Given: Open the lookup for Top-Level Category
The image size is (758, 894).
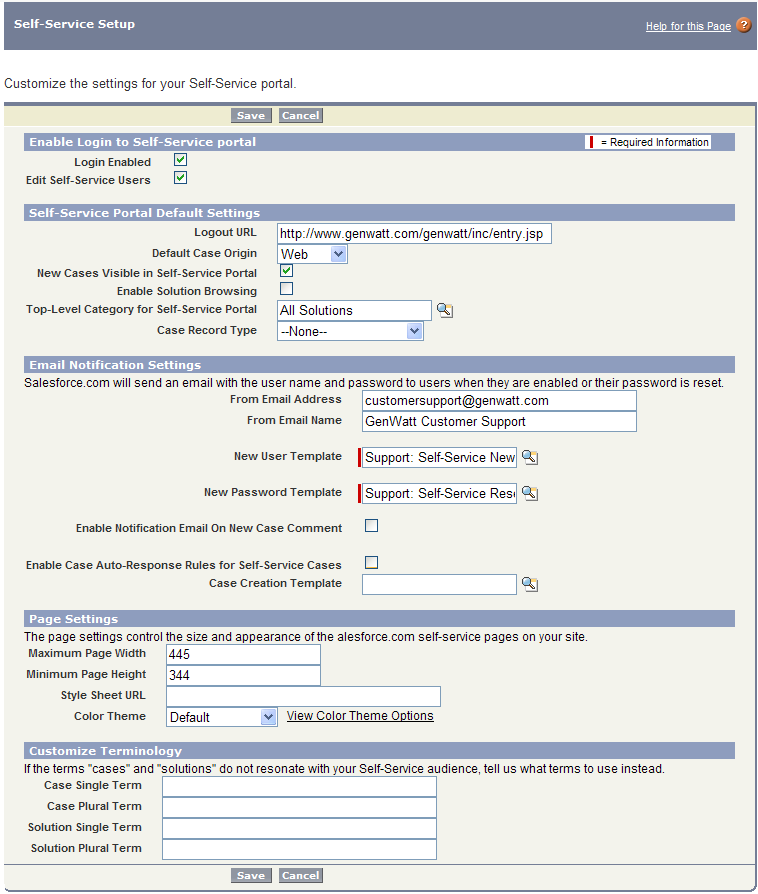Looking at the screenshot, I should pos(444,310).
